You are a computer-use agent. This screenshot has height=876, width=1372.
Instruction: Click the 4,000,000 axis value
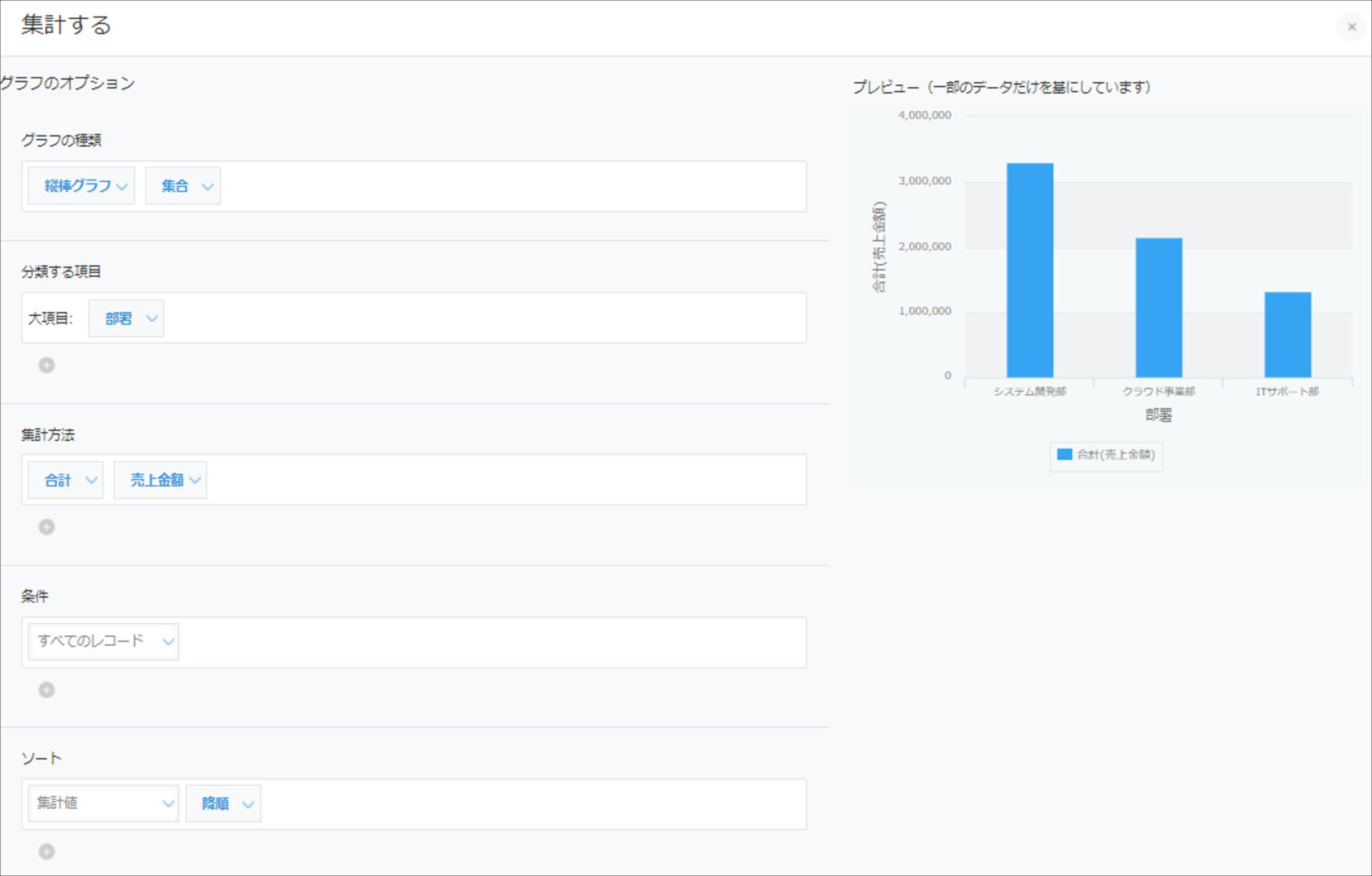[925, 115]
